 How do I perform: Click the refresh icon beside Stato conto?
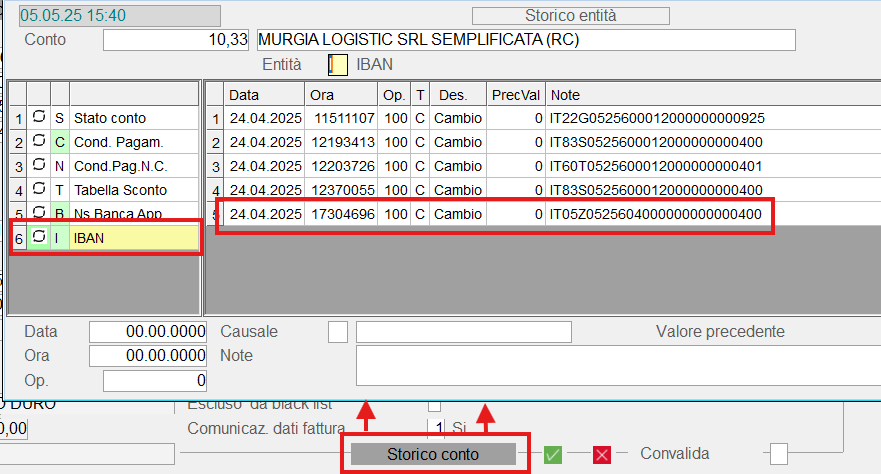(40, 118)
